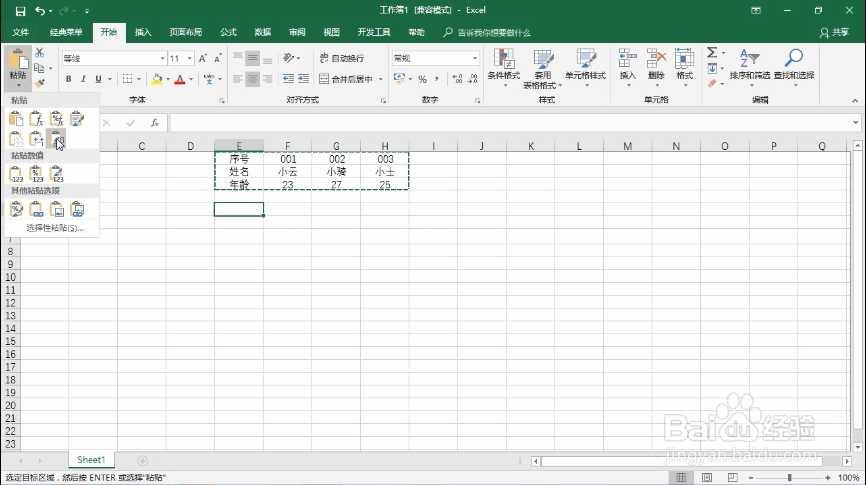Viewport: 866px width, 485px height.
Task: Toggle Bold formatting
Action: [68, 79]
